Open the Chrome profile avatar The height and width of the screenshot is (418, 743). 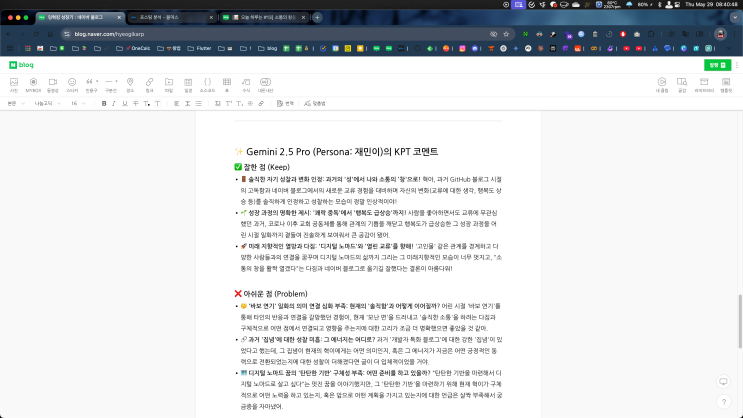721,34
